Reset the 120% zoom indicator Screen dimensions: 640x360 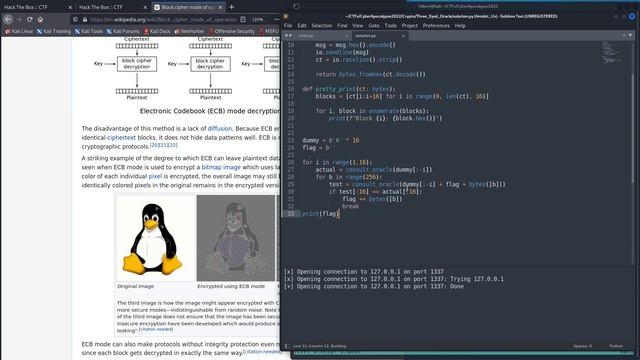pyautogui.click(x=258, y=19)
